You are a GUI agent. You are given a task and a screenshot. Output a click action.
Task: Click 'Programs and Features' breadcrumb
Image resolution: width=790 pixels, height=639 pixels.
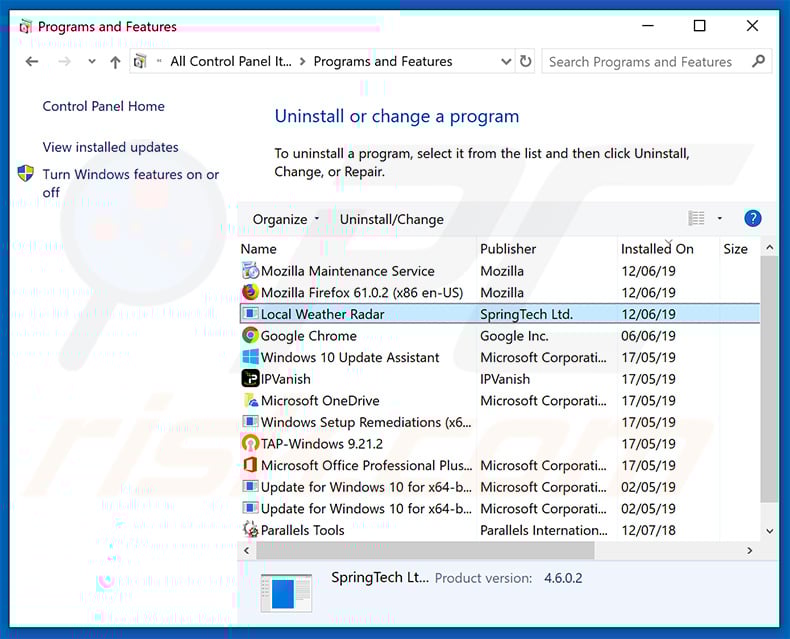coord(383,61)
